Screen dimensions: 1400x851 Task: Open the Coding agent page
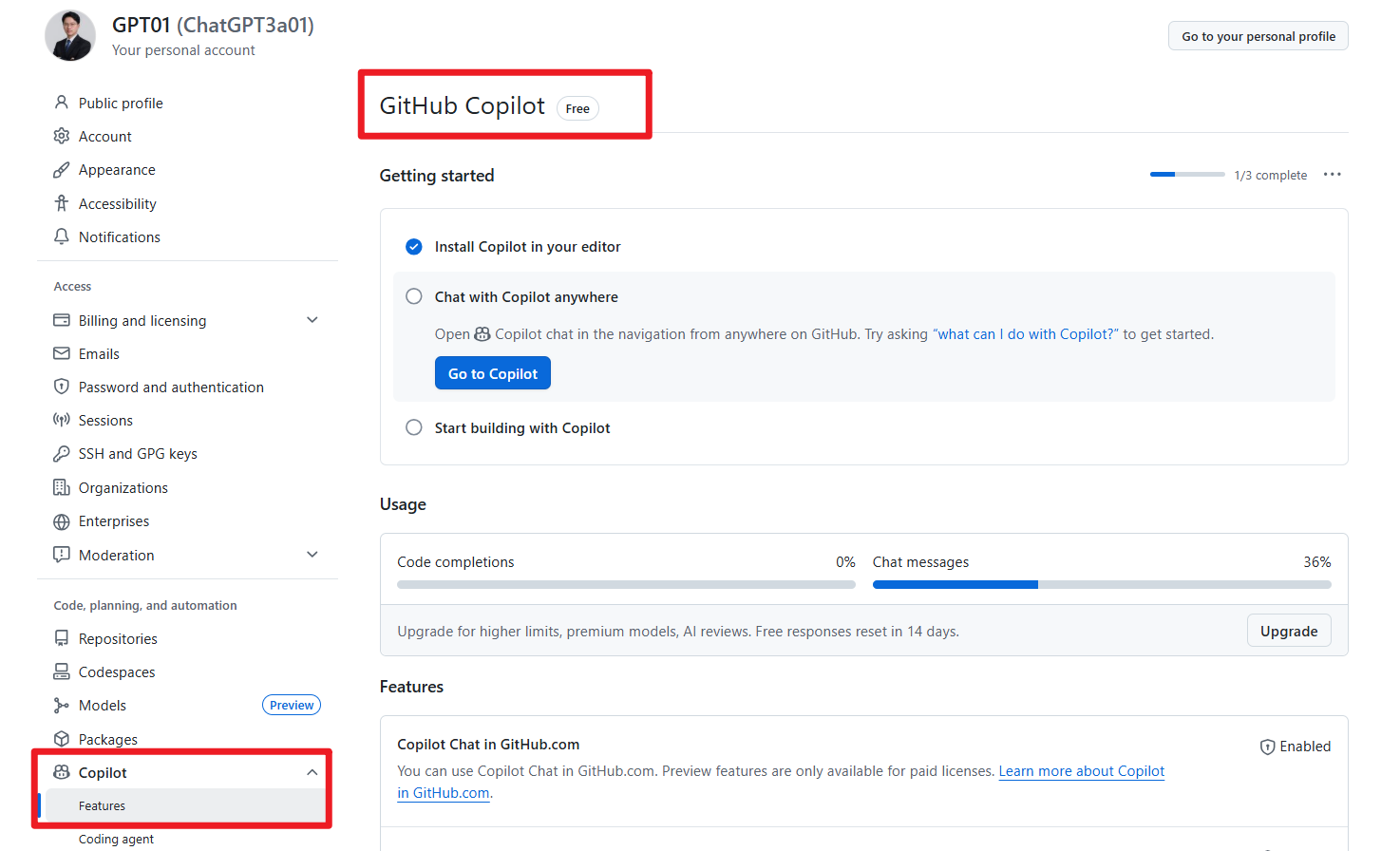point(115,839)
